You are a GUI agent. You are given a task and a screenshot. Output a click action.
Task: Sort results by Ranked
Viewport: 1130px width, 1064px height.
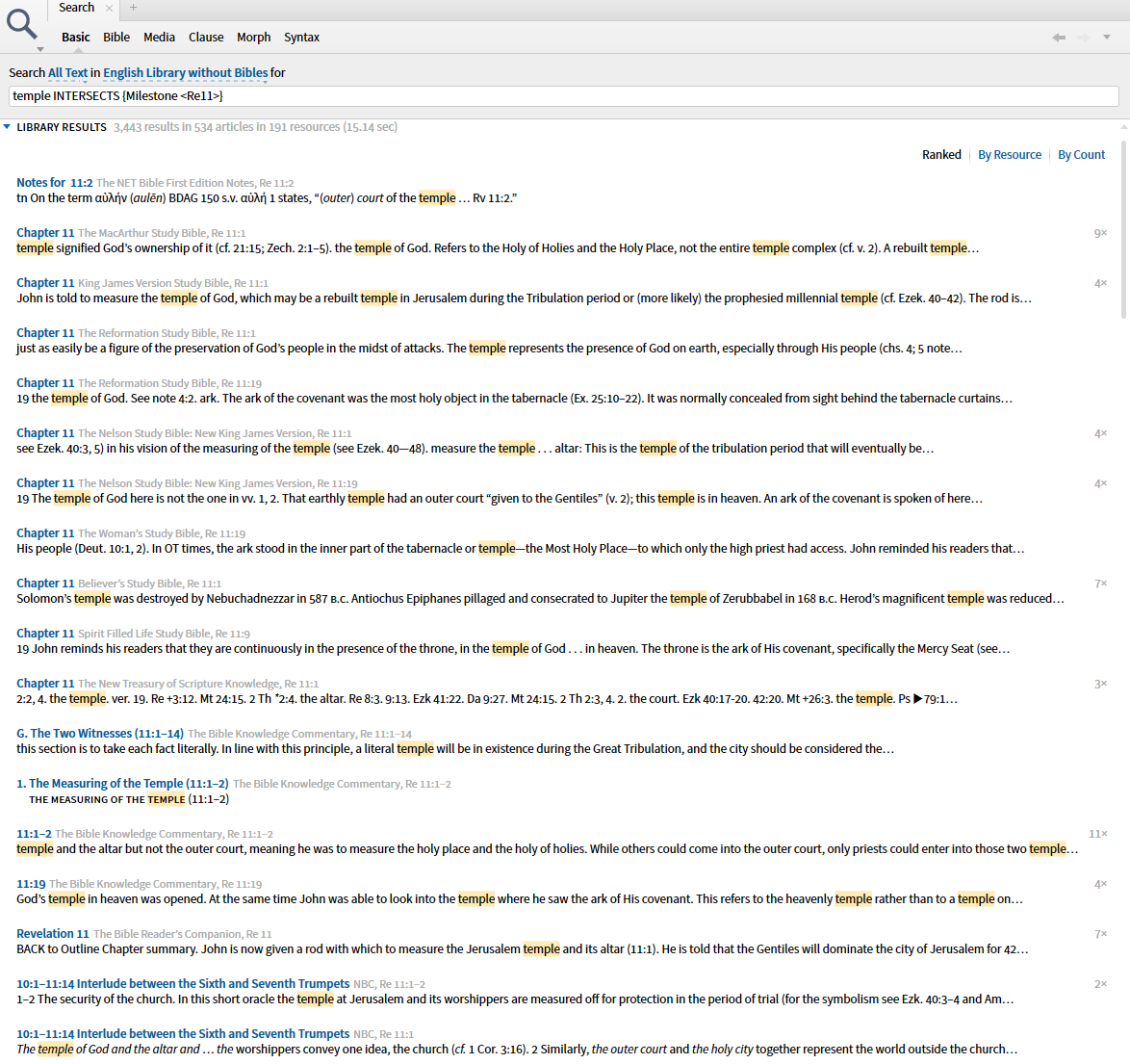[x=941, y=155]
